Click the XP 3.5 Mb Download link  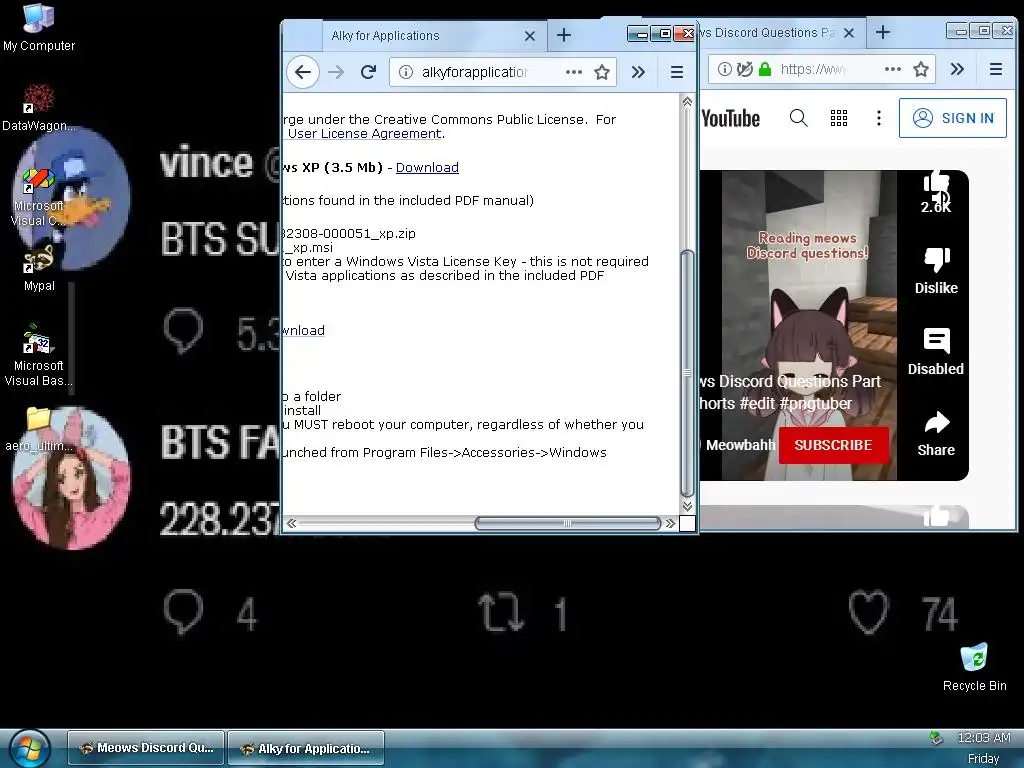(427, 168)
